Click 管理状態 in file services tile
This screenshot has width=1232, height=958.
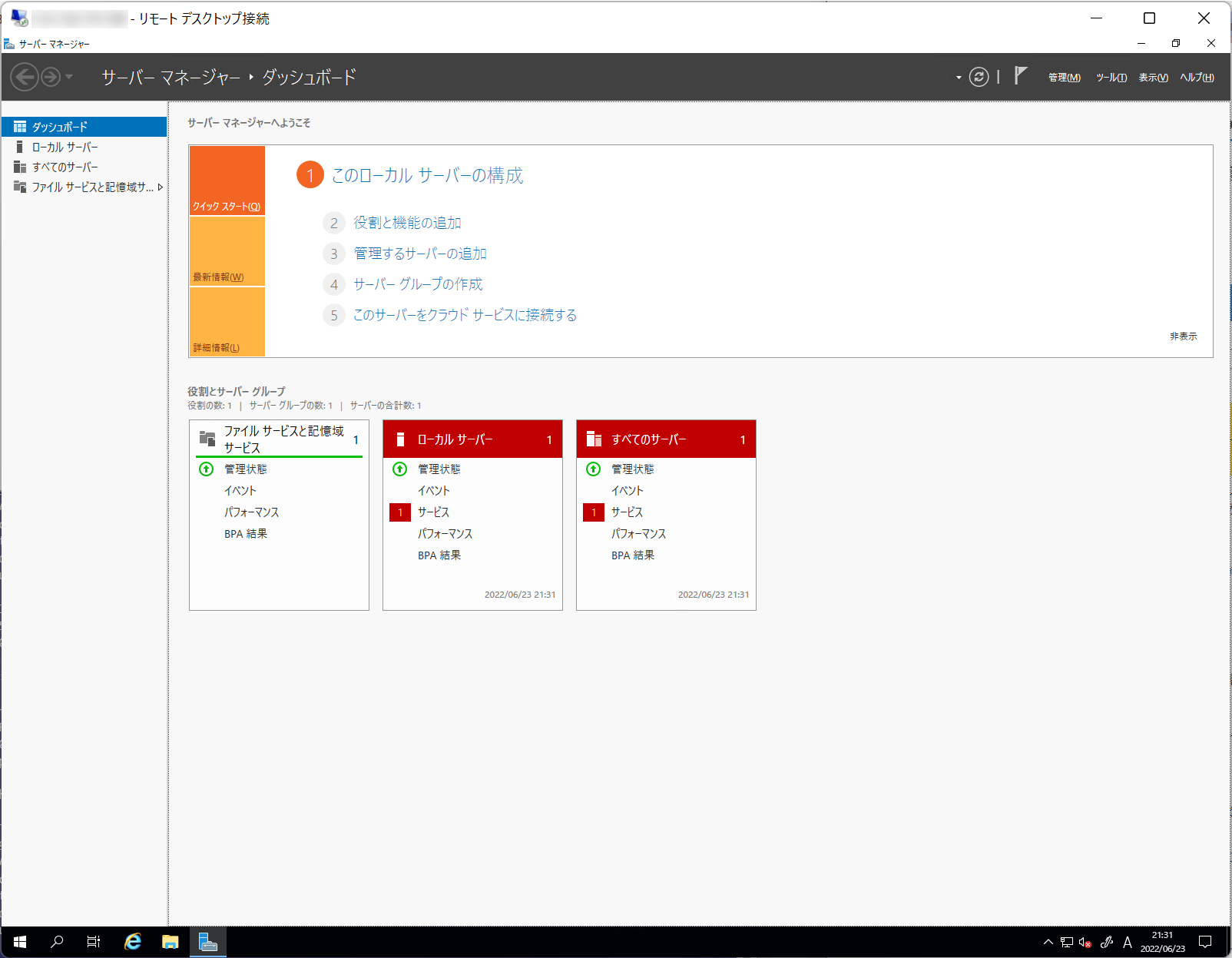246,469
